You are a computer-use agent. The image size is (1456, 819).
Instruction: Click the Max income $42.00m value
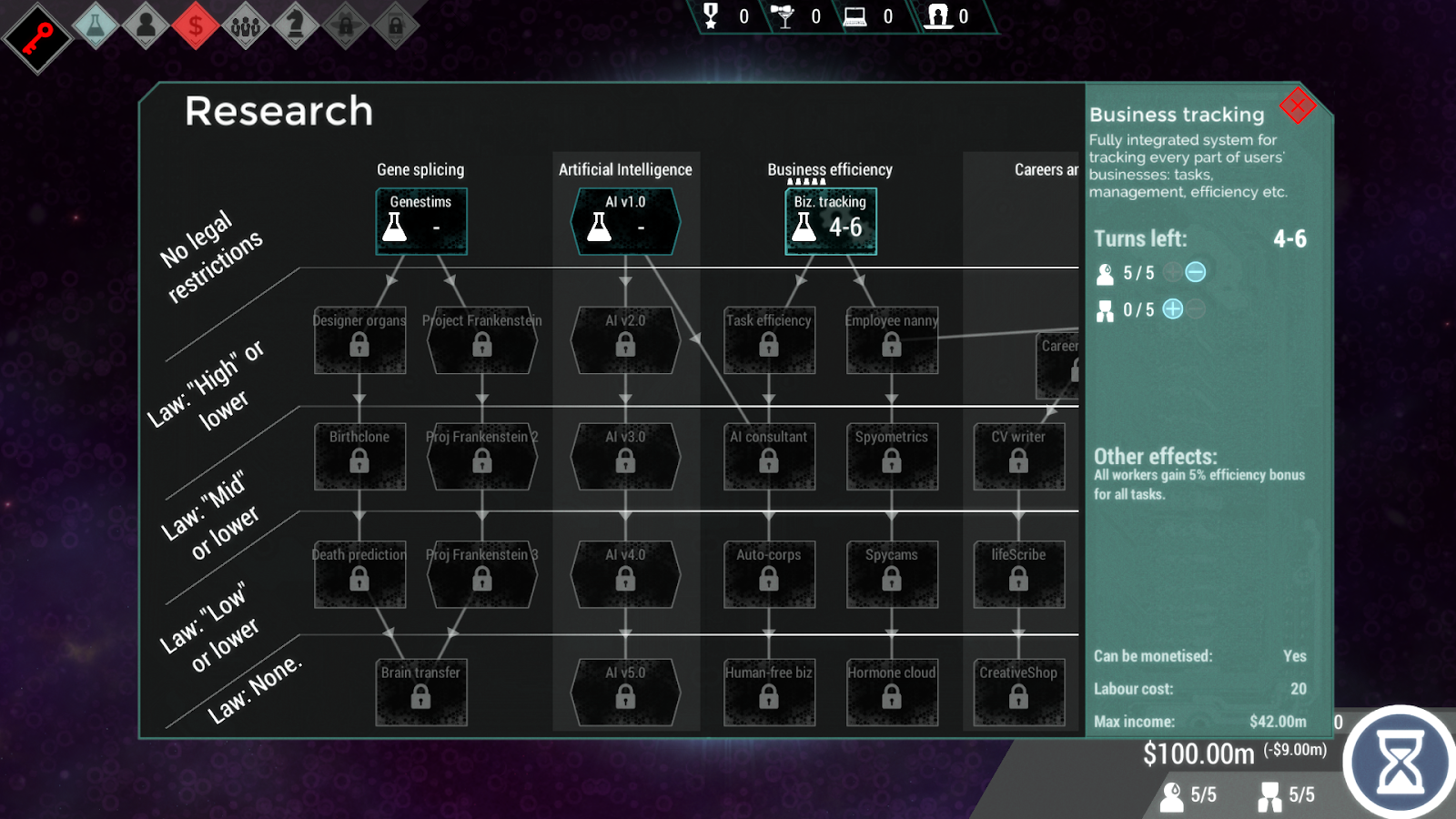point(1278,722)
